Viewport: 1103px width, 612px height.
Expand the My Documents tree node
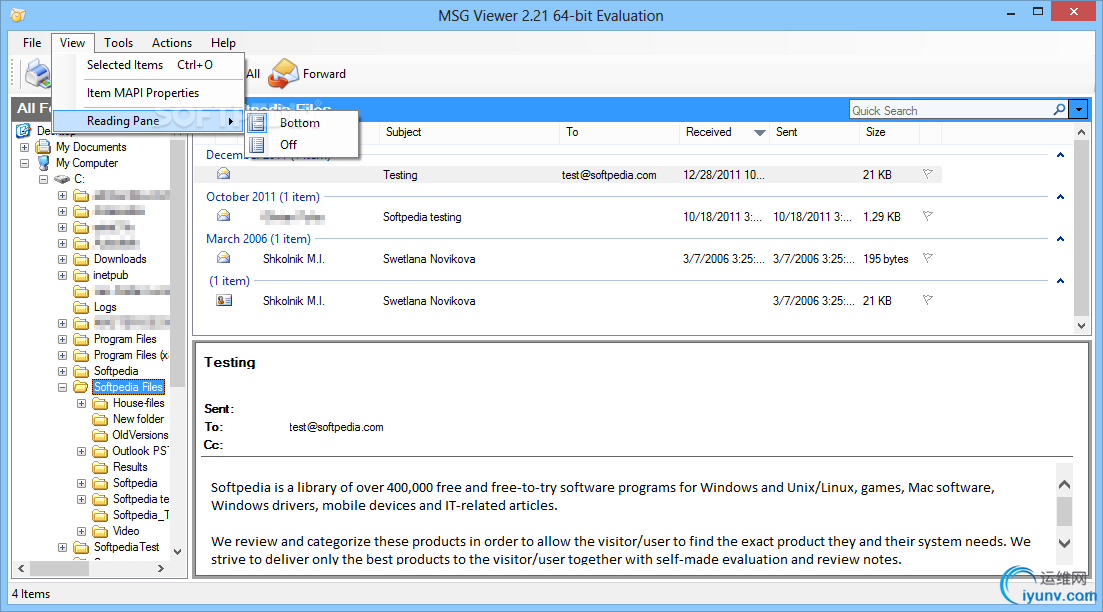tap(25, 147)
